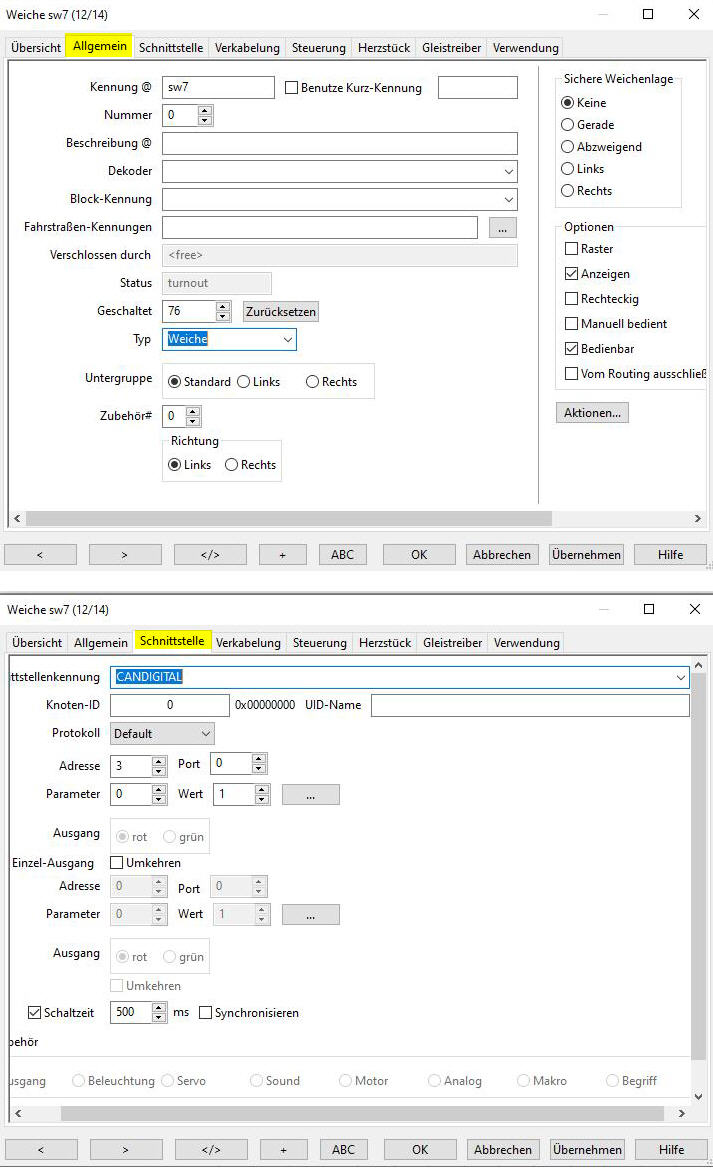
Task: Enable the Raster option checkbox
Action: pyautogui.click(x=572, y=249)
